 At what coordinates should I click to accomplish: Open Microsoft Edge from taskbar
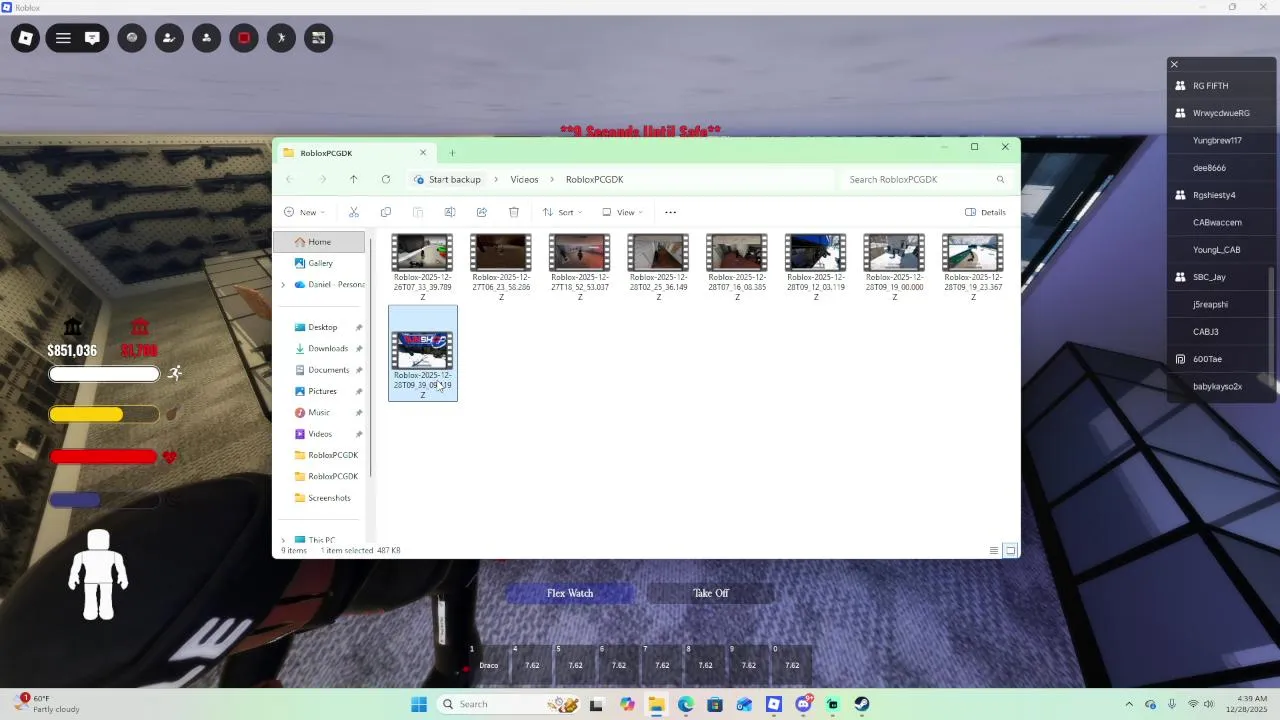[685, 704]
